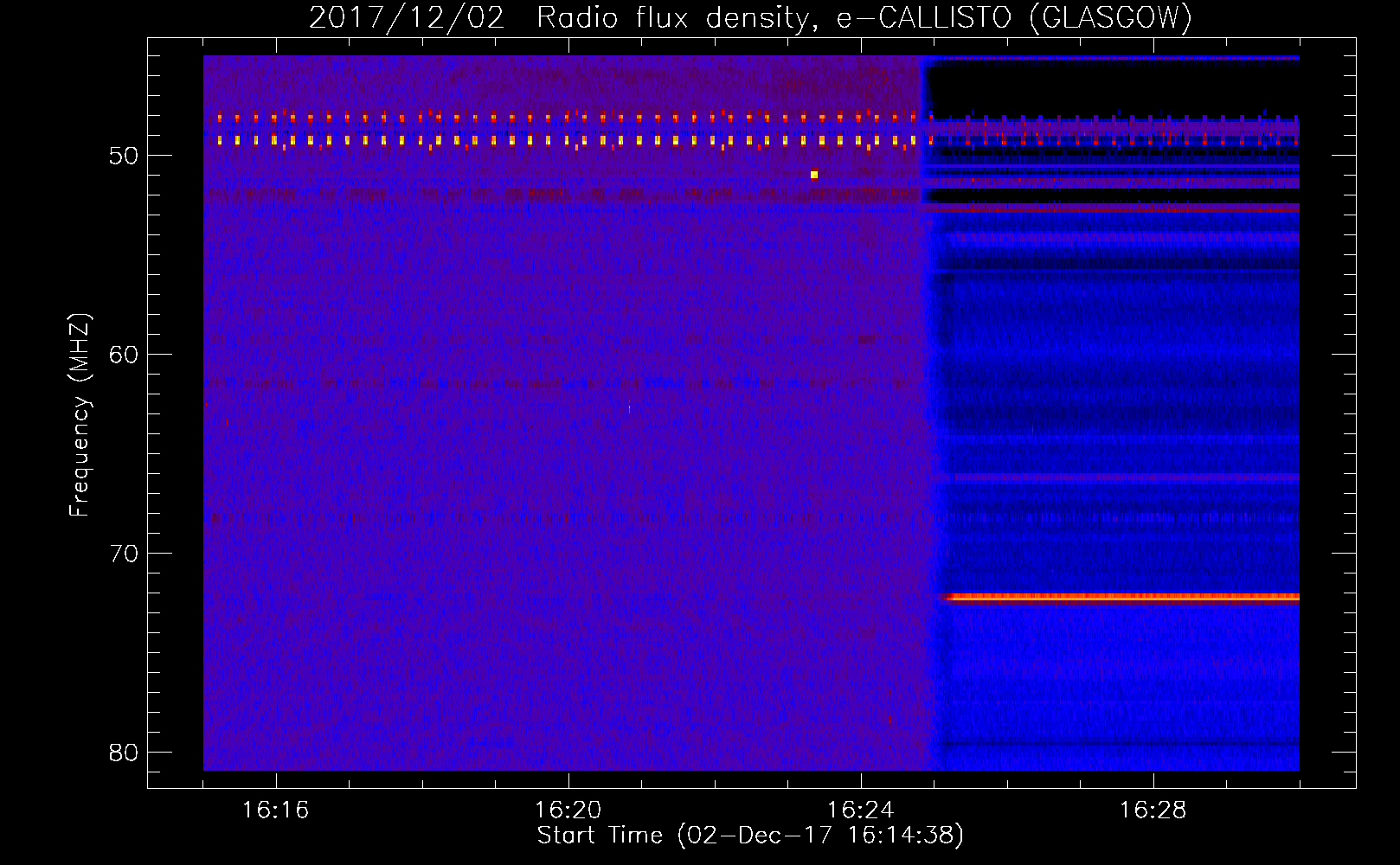
Task: Click the 16:24 time tick label
Action: pos(861,810)
